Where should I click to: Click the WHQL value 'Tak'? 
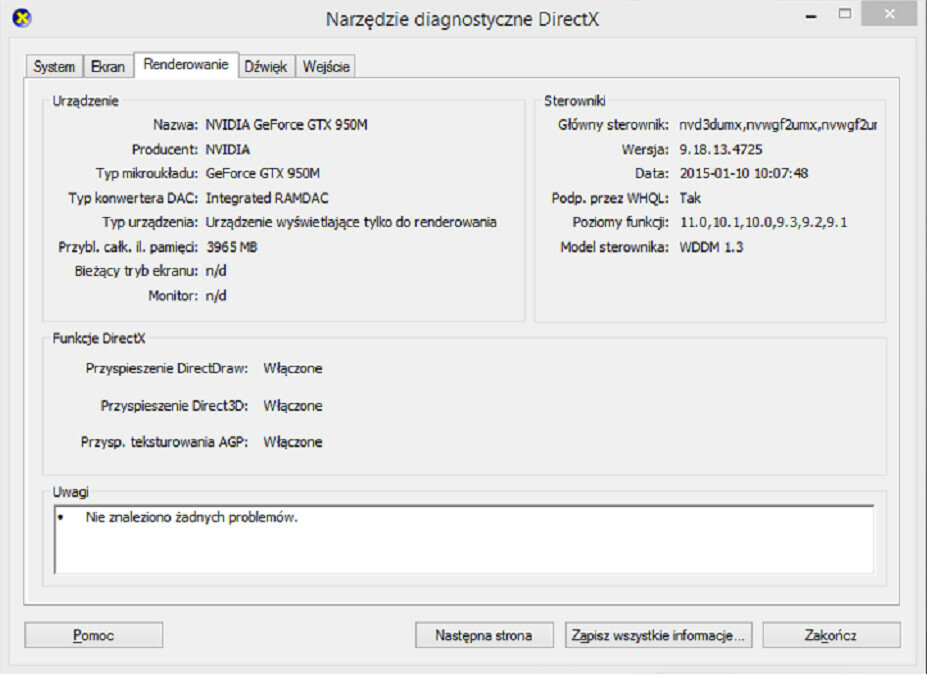(x=690, y=198)
